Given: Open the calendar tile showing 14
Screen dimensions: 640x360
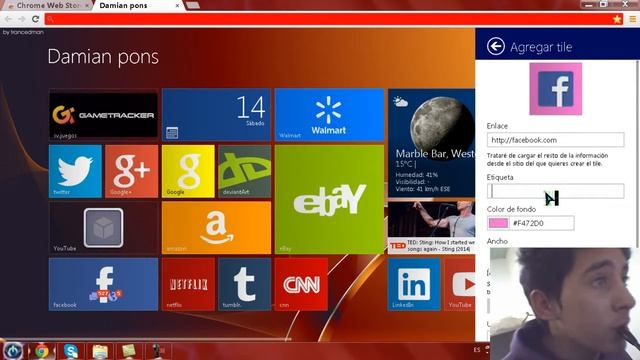Looking at the screenshot, I should coord(216,115).
